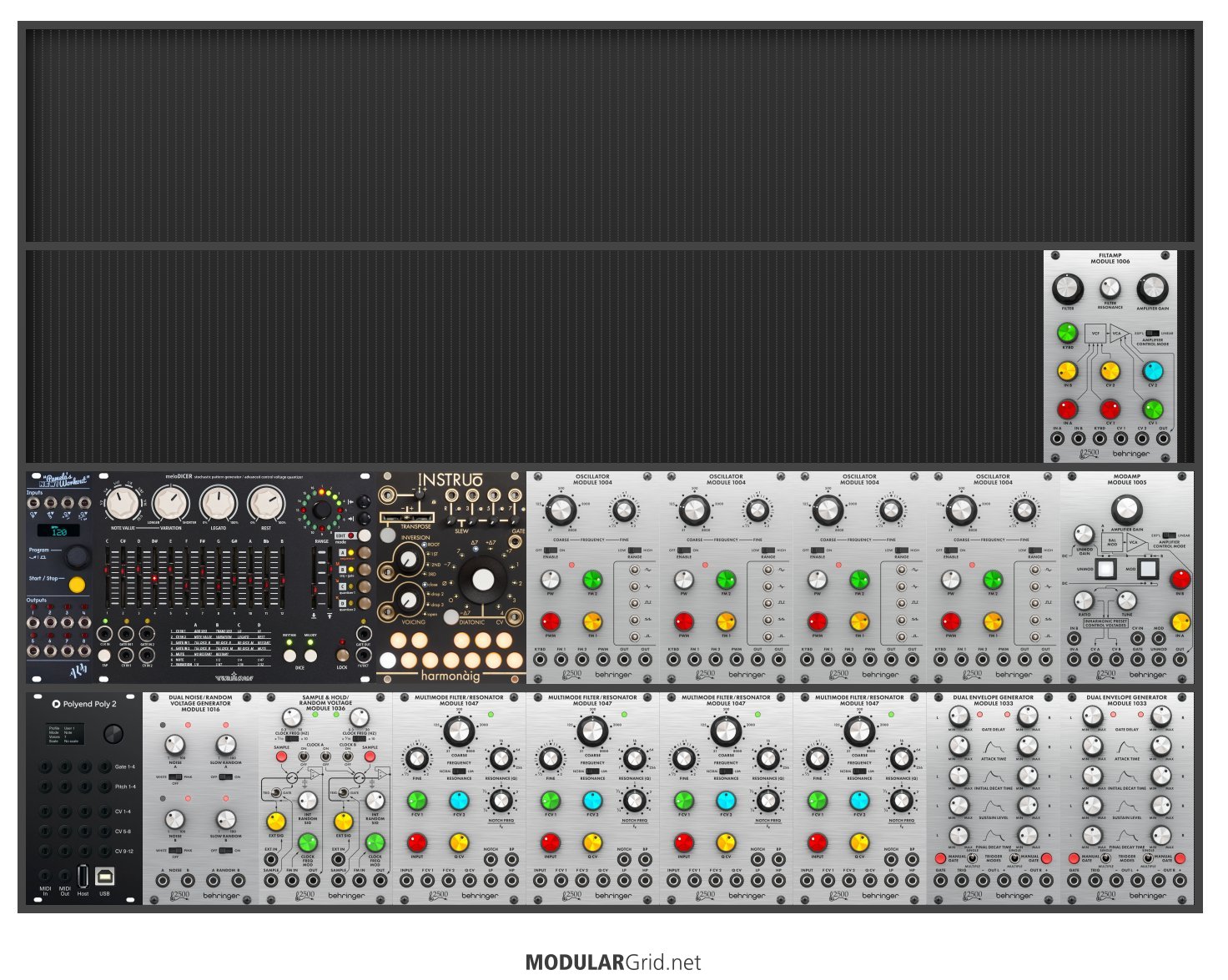
Task: Click the "120" tempo display on Pamela's Workout
Action: (60, 531)
